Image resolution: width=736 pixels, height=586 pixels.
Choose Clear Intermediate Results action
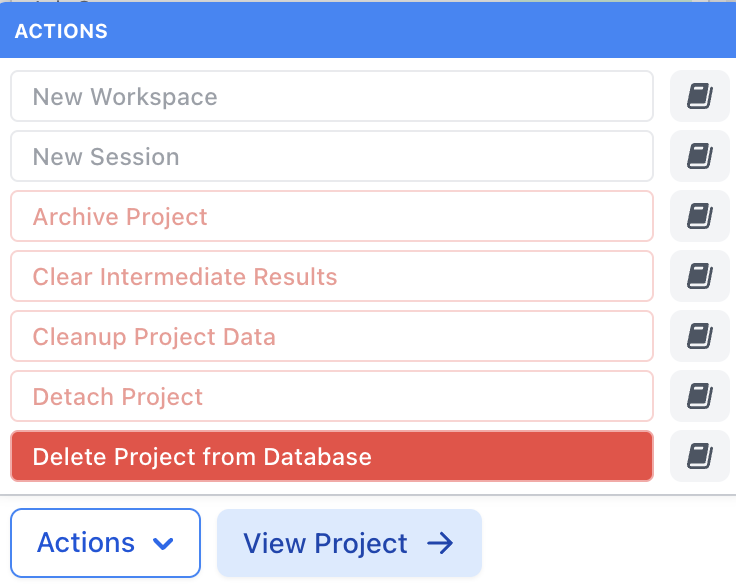pos(331,277)
